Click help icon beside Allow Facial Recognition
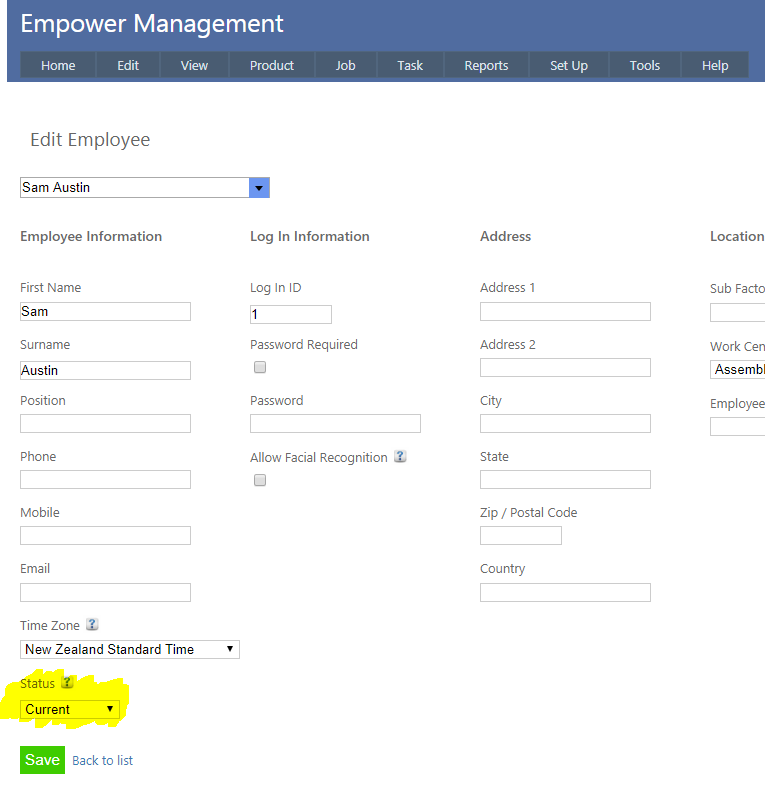 400,457
